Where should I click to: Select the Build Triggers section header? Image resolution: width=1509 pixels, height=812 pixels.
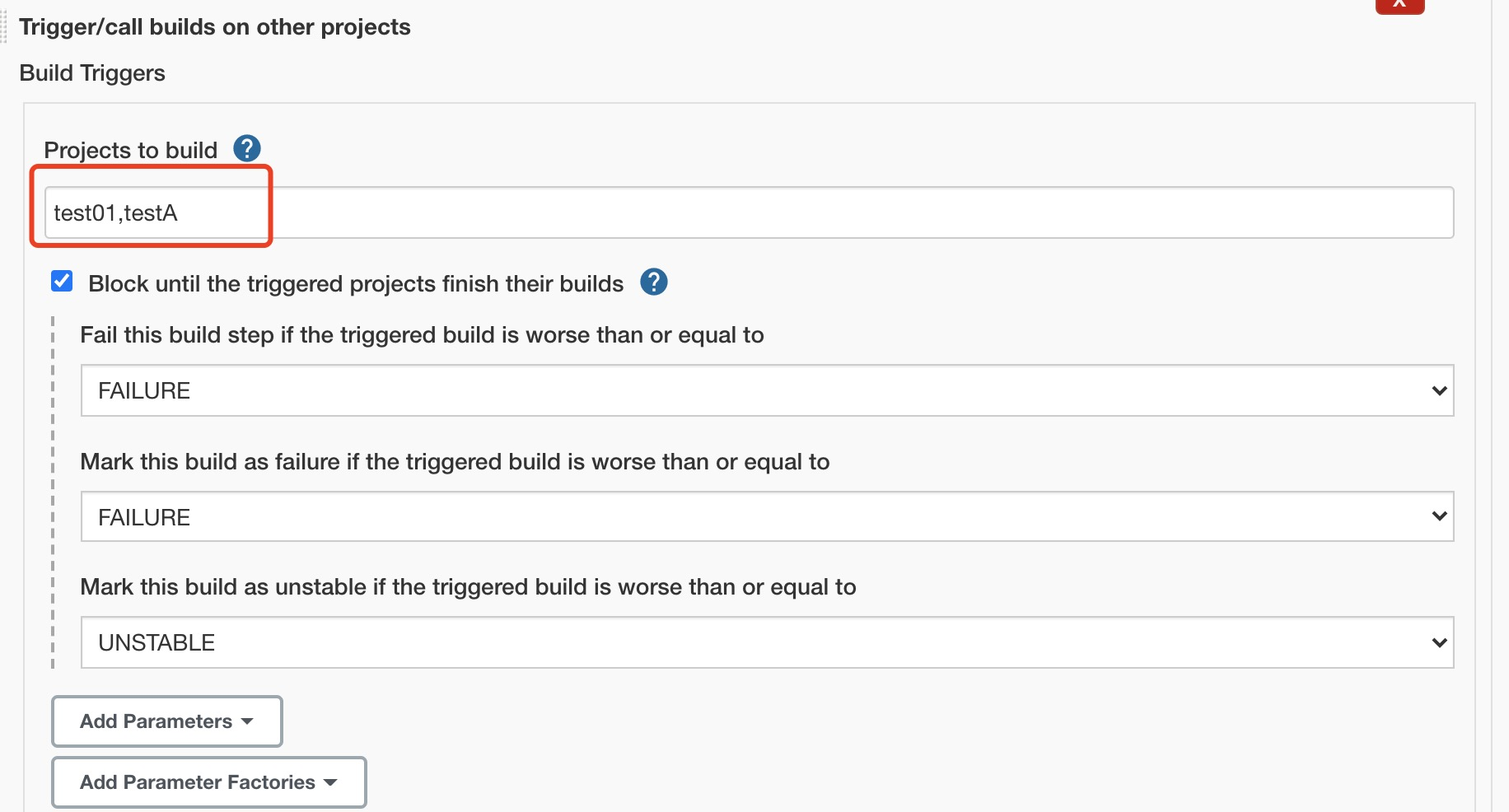click(x=91, y=72)
